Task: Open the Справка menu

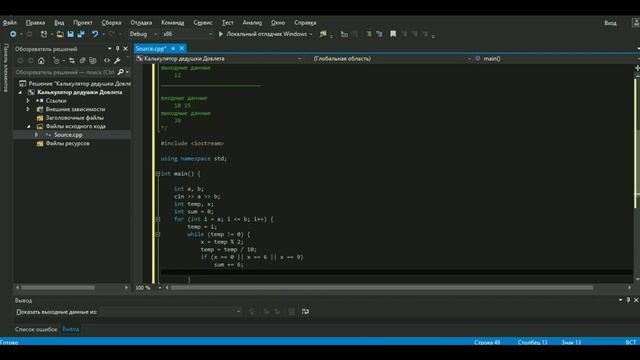Action: [x=305, y=23]
